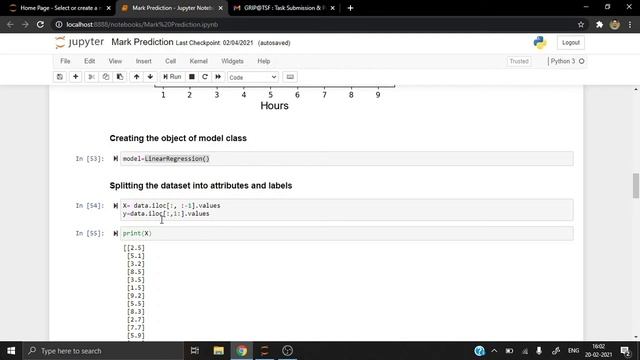Click the localhost address bar
This screenshot has width=640, height=360.
point(318,24)
